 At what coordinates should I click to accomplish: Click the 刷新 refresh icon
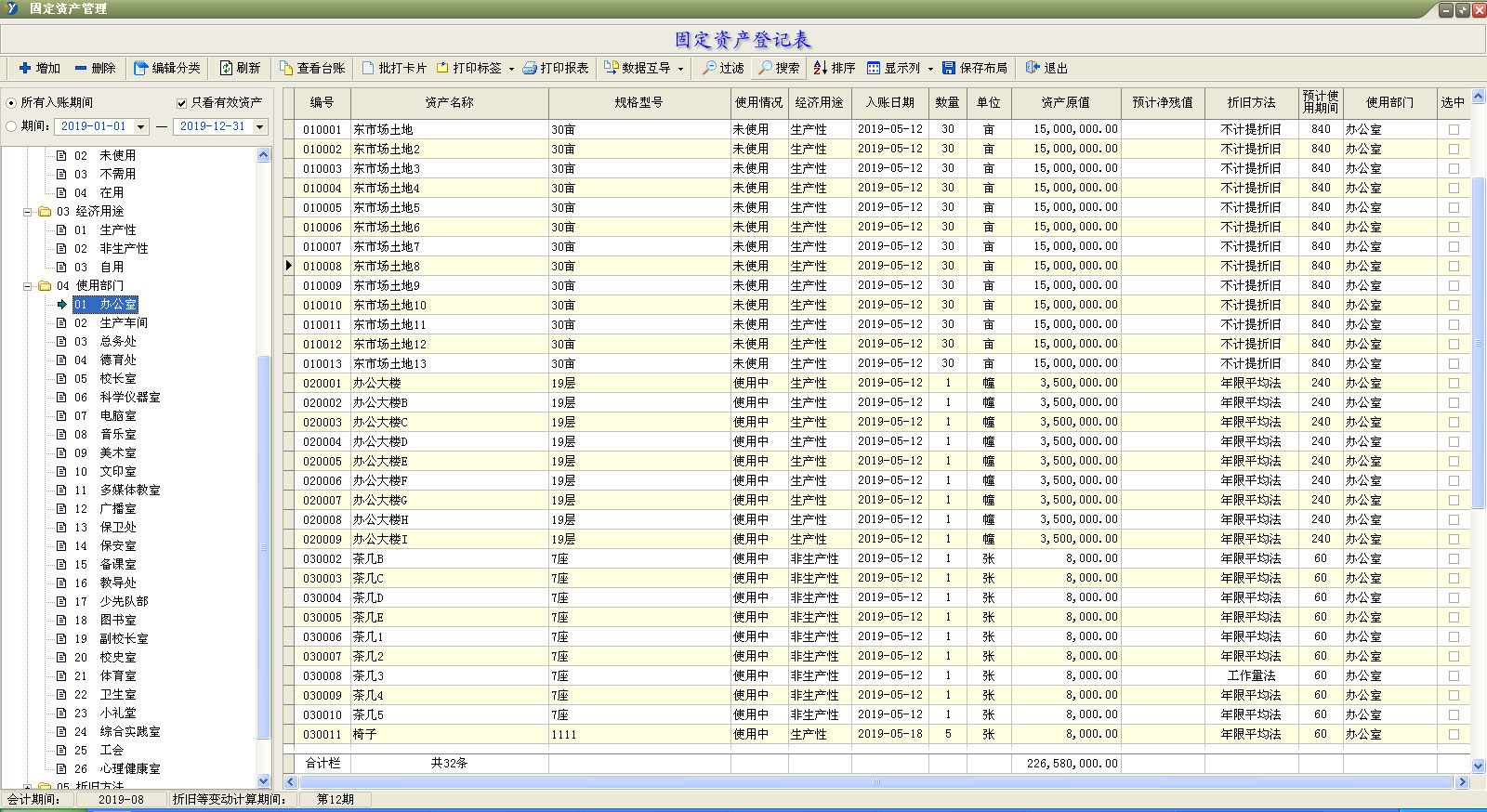click(x=226, y=68)
